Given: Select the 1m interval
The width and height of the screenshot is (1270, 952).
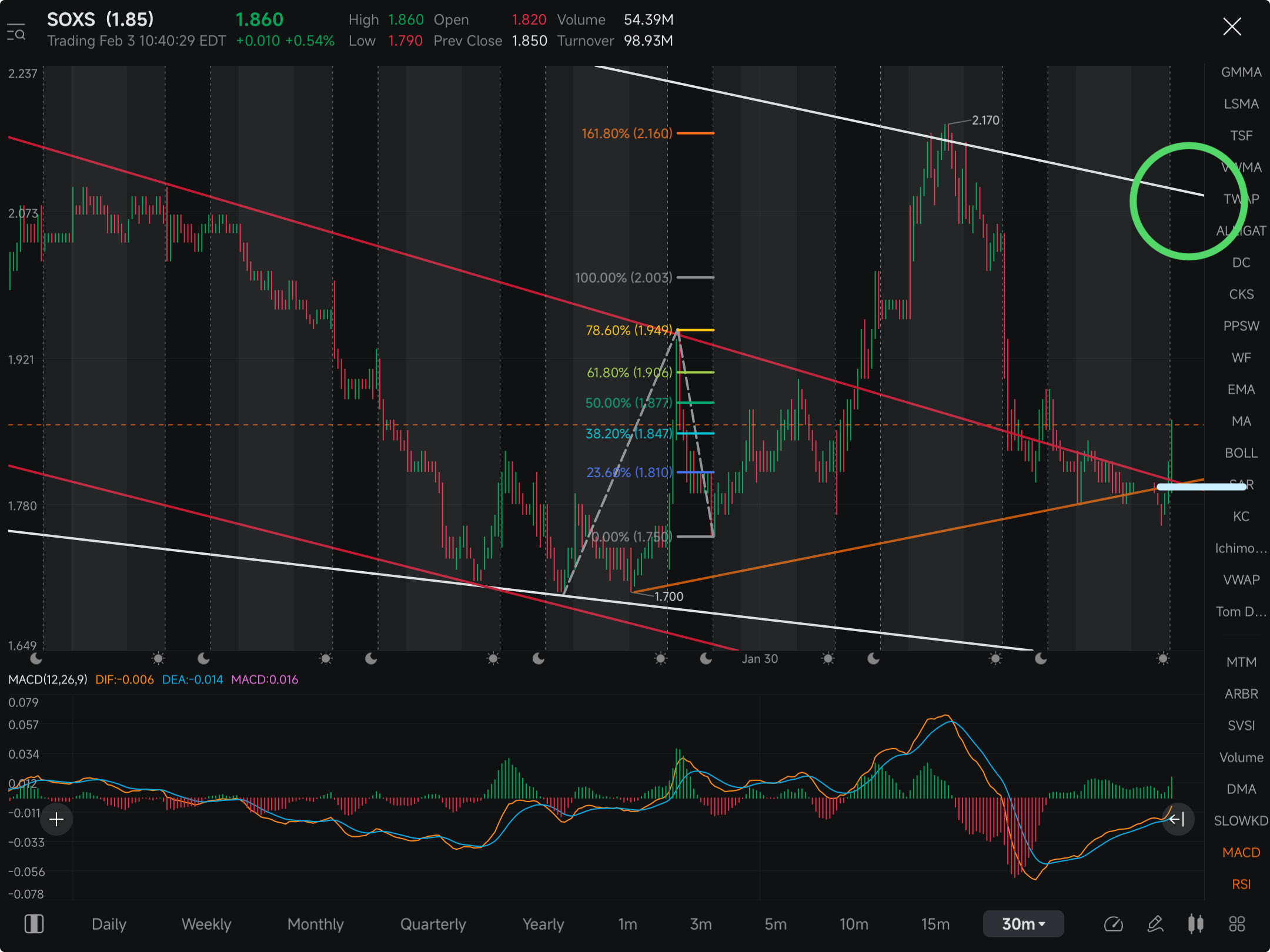Looking at the screenshot, I should tap(628, 924).
